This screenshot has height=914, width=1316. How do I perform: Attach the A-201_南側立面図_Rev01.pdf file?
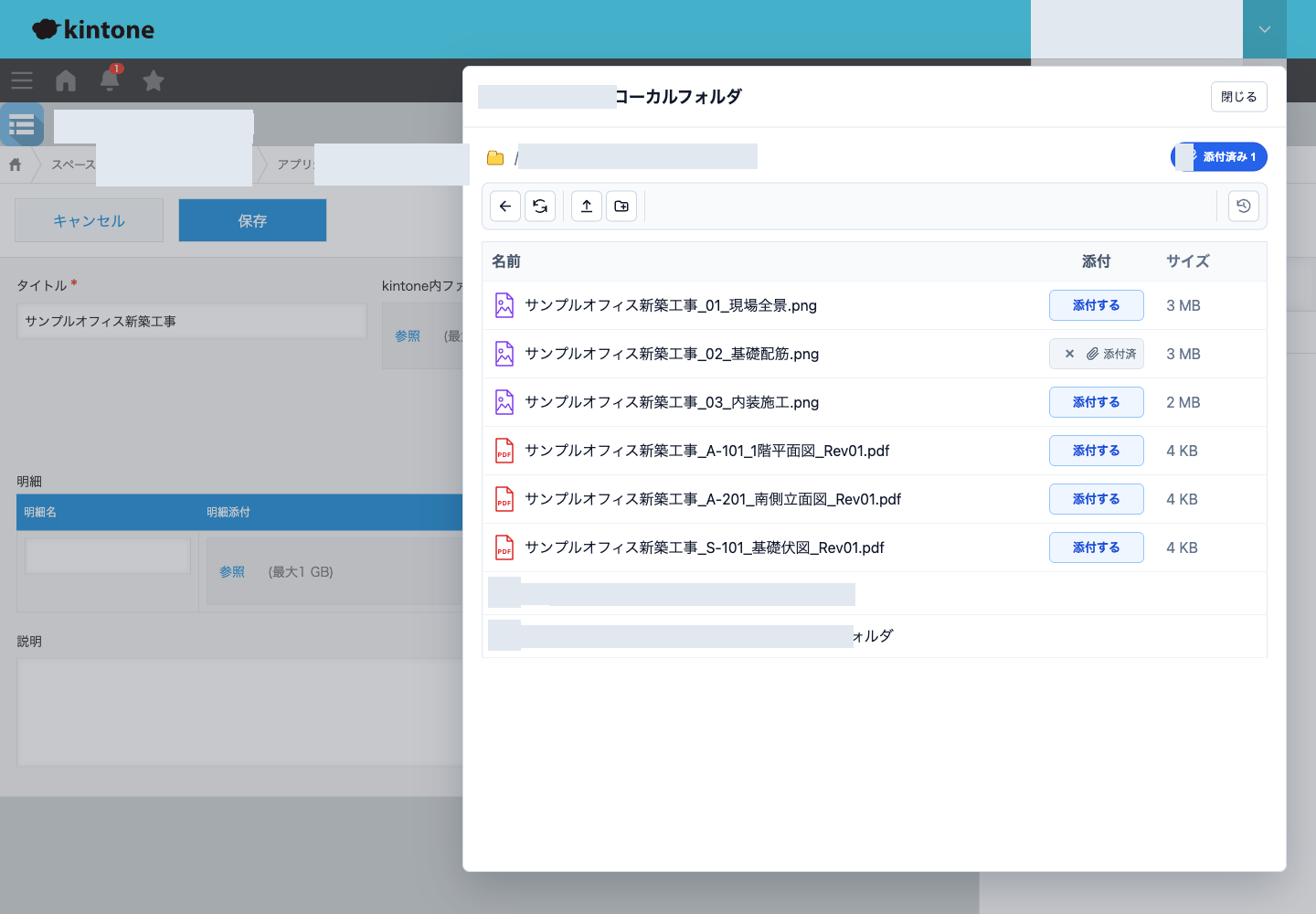[1097, 499]
